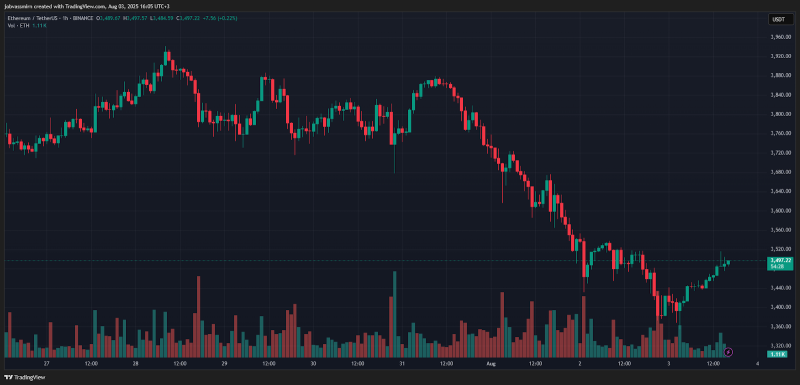
Task: Click the green 1.11K volume axis label
Action: pyautogui.click(x=778, y=354)
